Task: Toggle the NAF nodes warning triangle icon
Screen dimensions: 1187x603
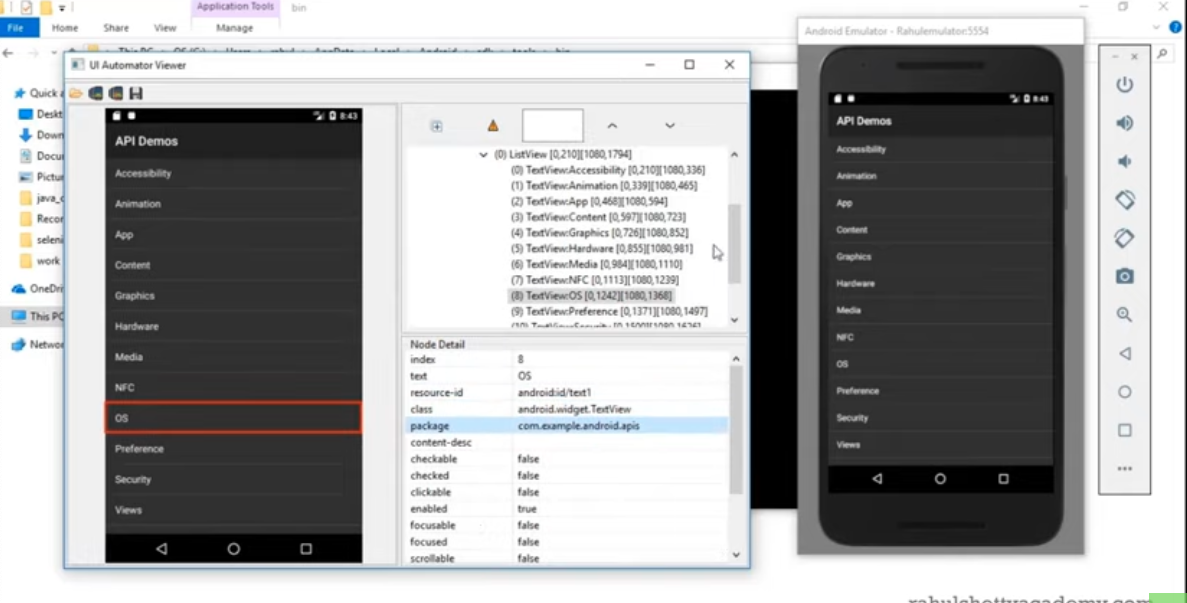Action: click(x=493, y=126)
